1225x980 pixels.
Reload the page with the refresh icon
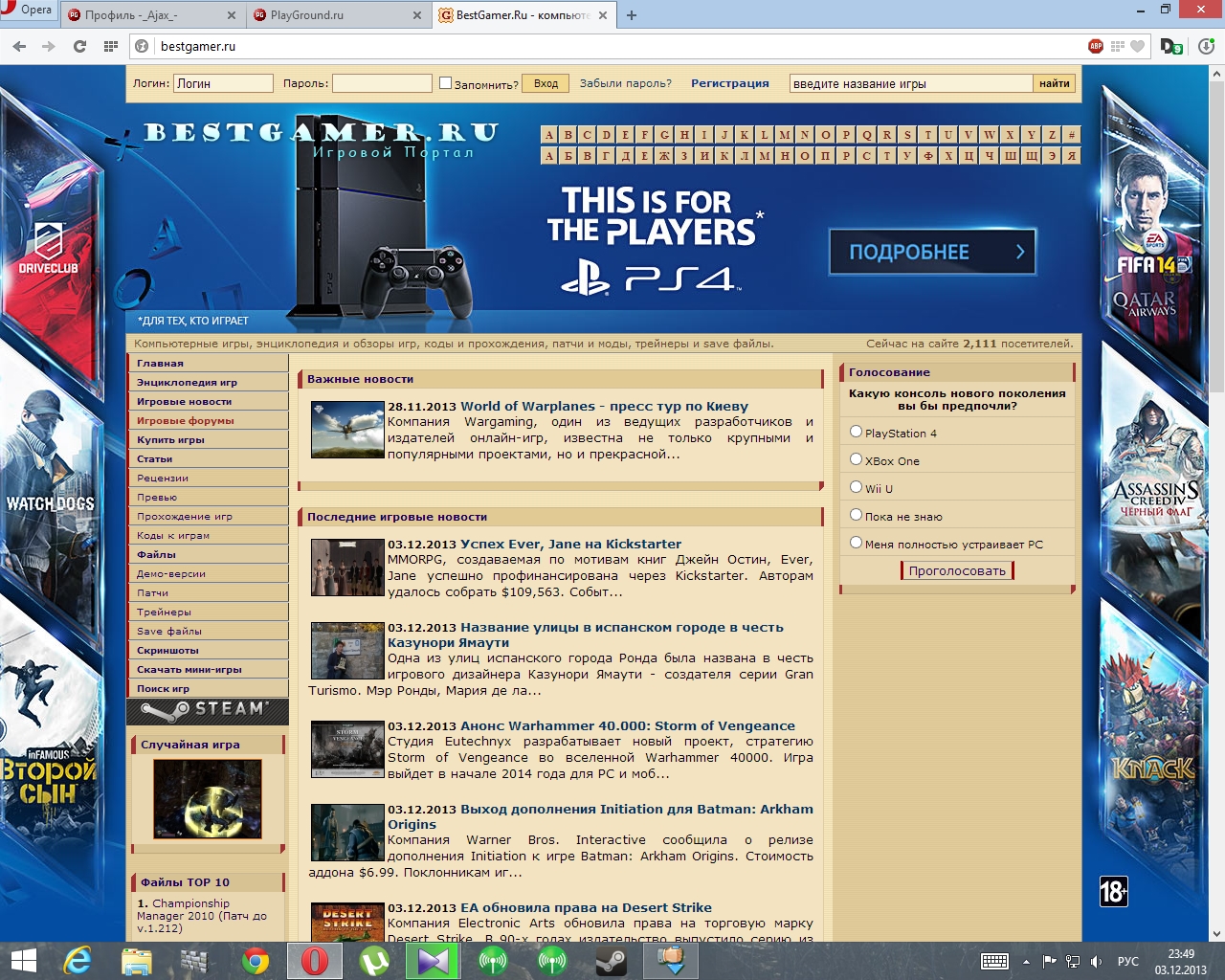(x=79, y=46)
